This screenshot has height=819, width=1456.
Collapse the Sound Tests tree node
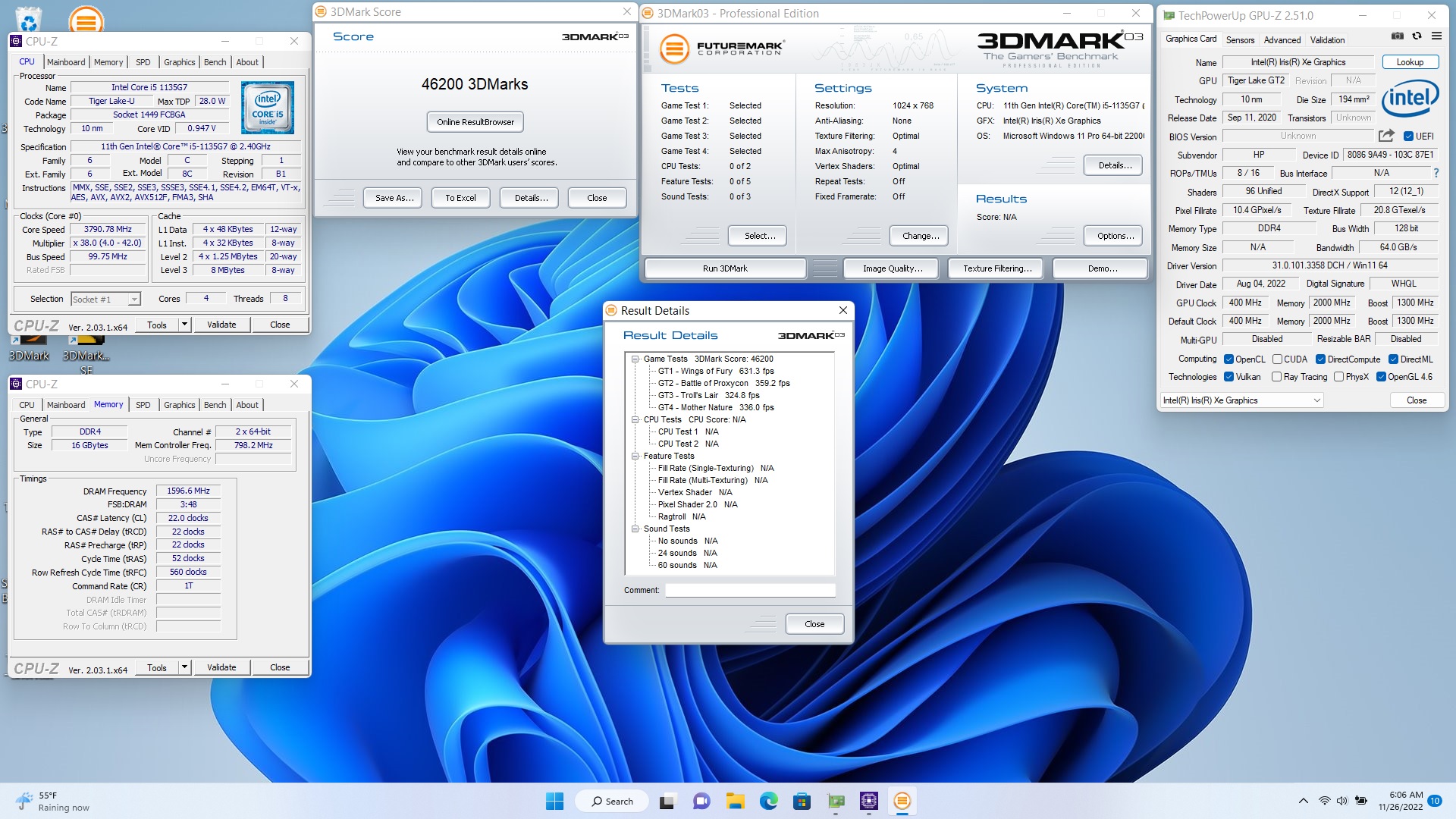(635, 529)
